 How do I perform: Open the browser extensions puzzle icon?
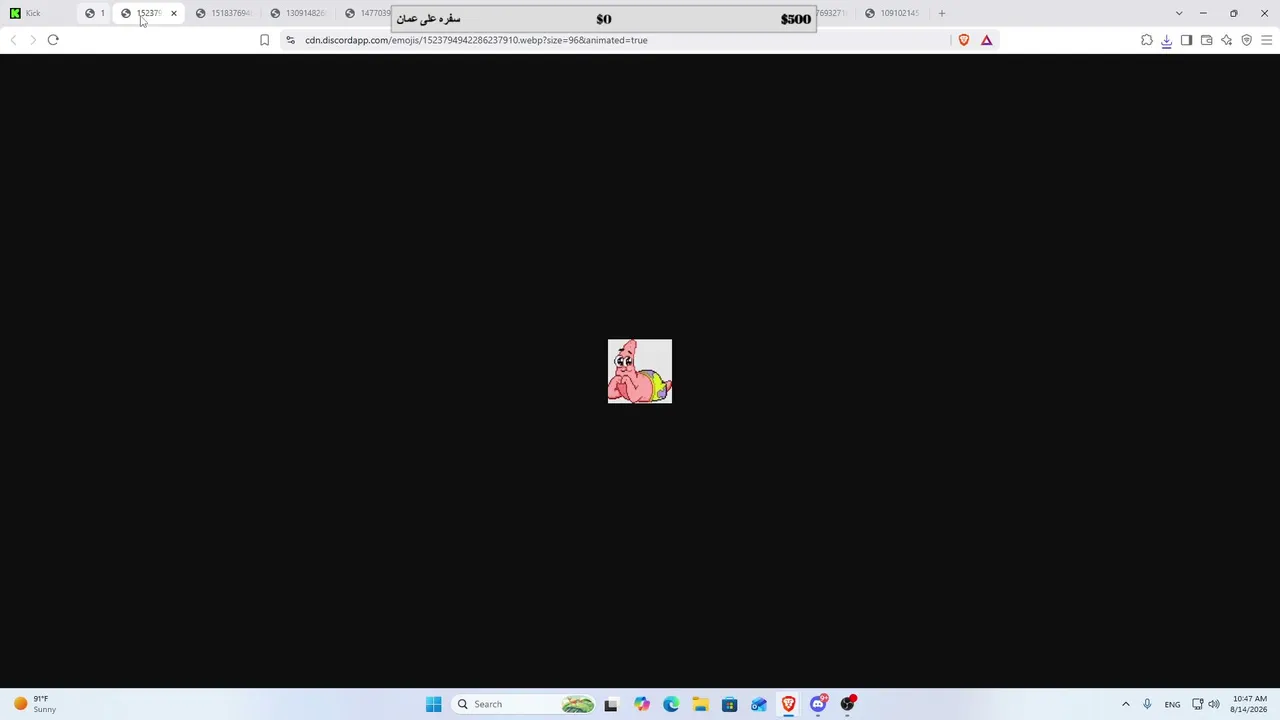pos(1147,40)
